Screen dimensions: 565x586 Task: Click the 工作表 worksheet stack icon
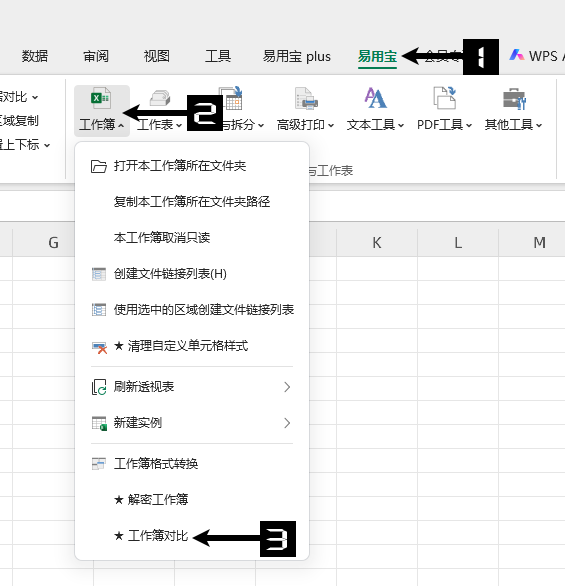[x=160, y=98]
